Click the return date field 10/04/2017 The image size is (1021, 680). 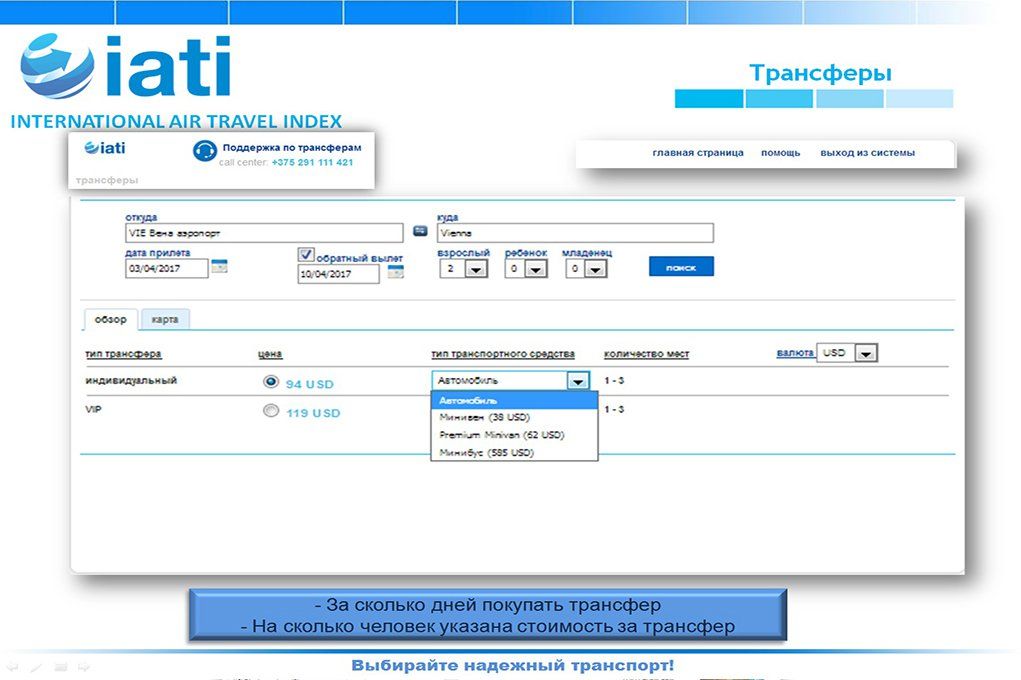tap(339, 274)
